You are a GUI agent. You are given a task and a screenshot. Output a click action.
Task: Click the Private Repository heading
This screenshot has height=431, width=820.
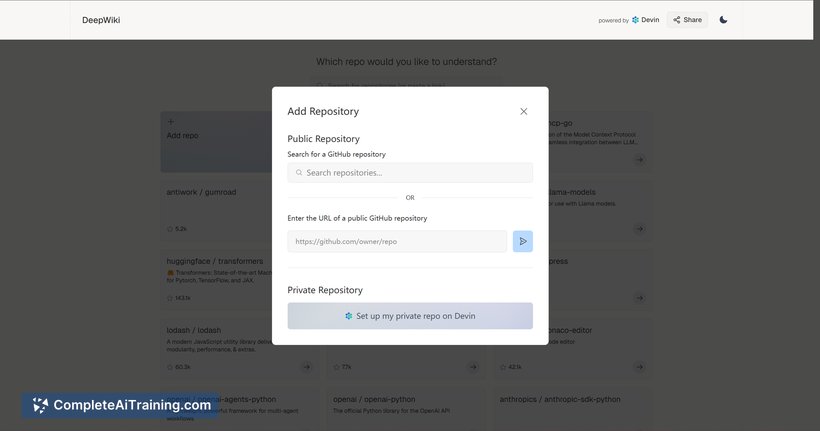[325, 290]
